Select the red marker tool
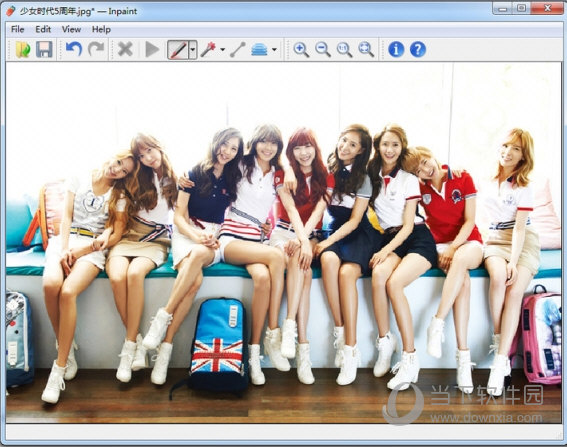Image resolution: width=567 pixels, height=447 pixels. tap(178, 50)
